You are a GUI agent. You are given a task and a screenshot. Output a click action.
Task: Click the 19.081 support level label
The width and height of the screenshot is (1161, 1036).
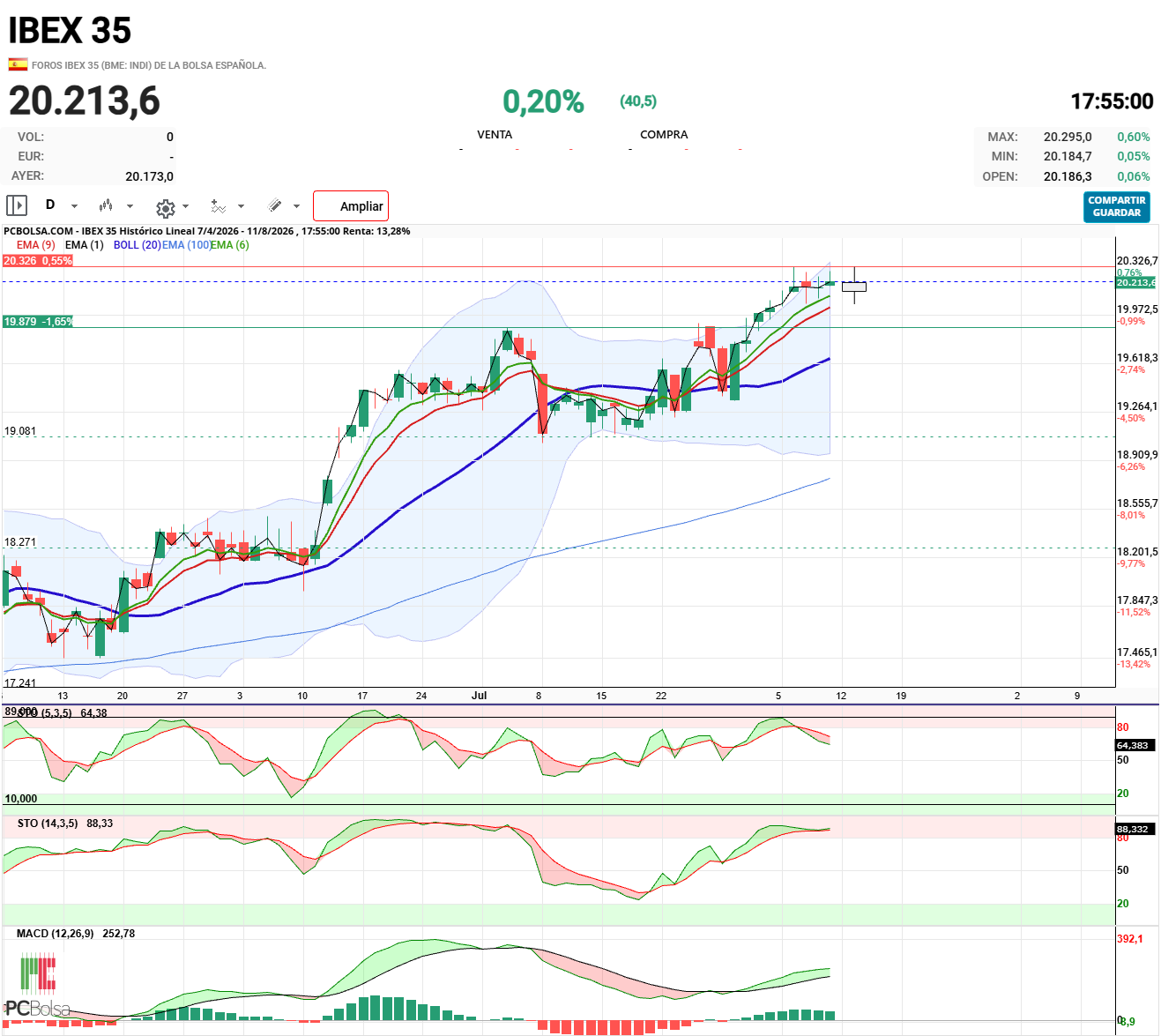tap(20, 431)
